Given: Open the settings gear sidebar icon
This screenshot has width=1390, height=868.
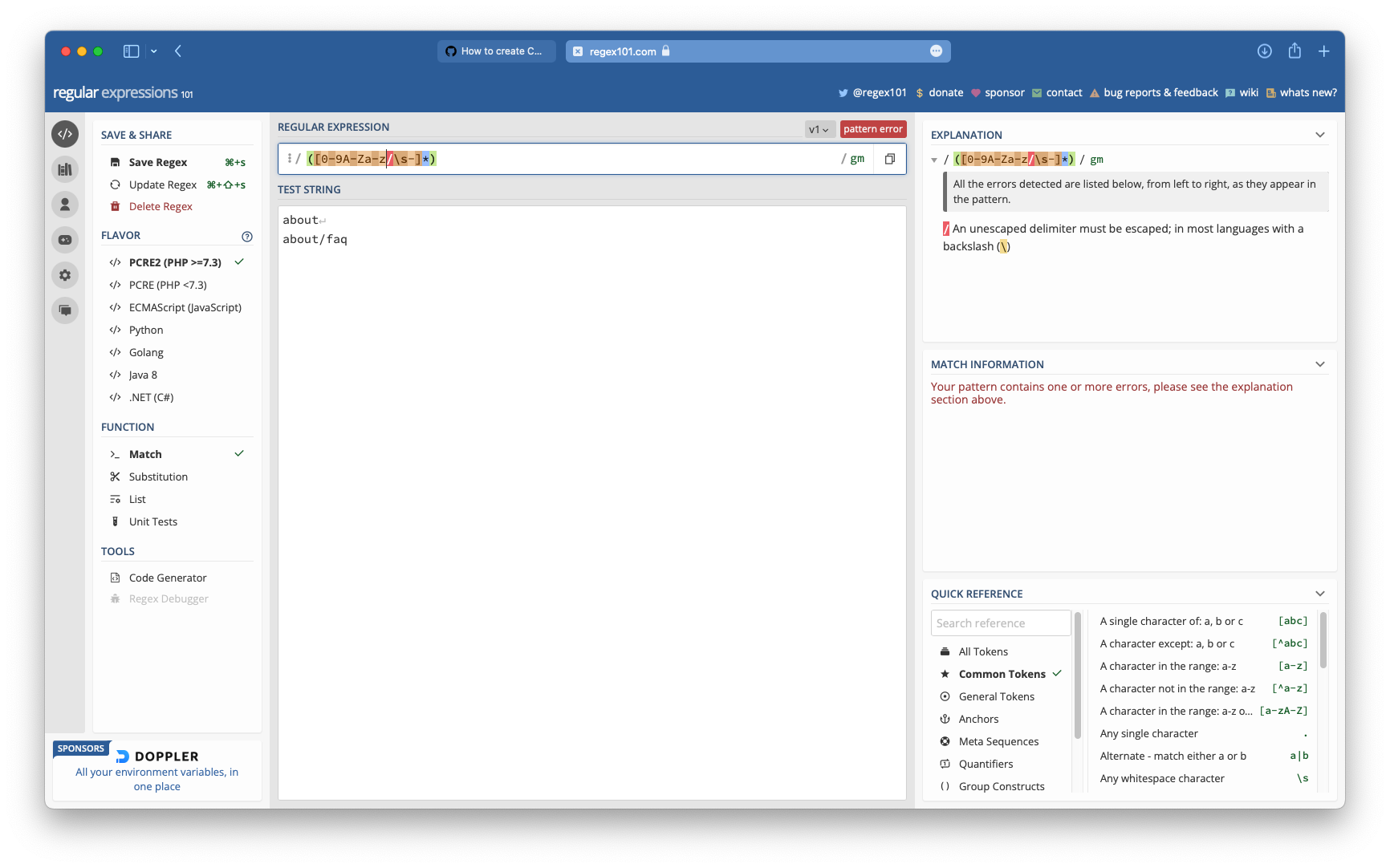Looking at the screenshot, I should pos(65,275).
